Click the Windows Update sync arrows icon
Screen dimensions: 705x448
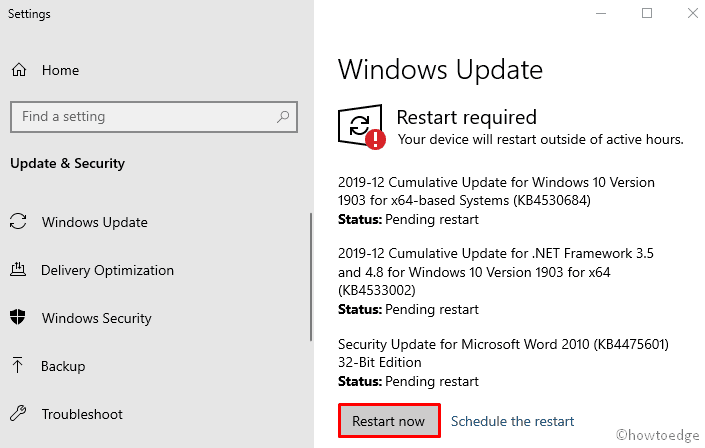pyautogui.click(x=18, y=221)
